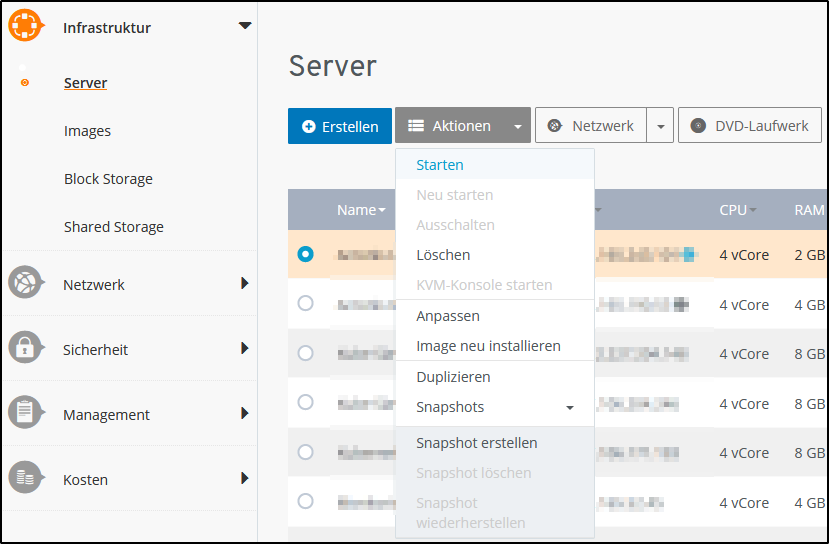Screen dimensions: 829x544
Task: Select the fourth server row radio button
Action: coord(306,402)
